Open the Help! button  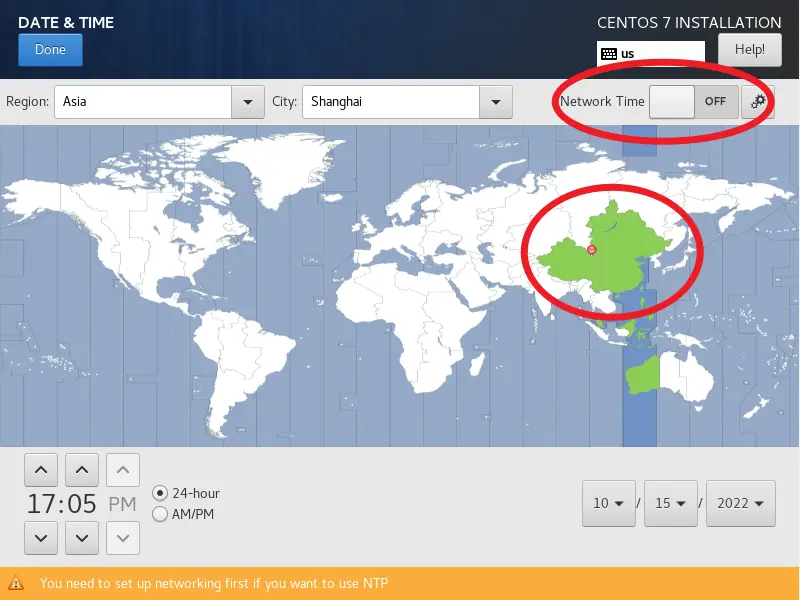click(749, 49)
